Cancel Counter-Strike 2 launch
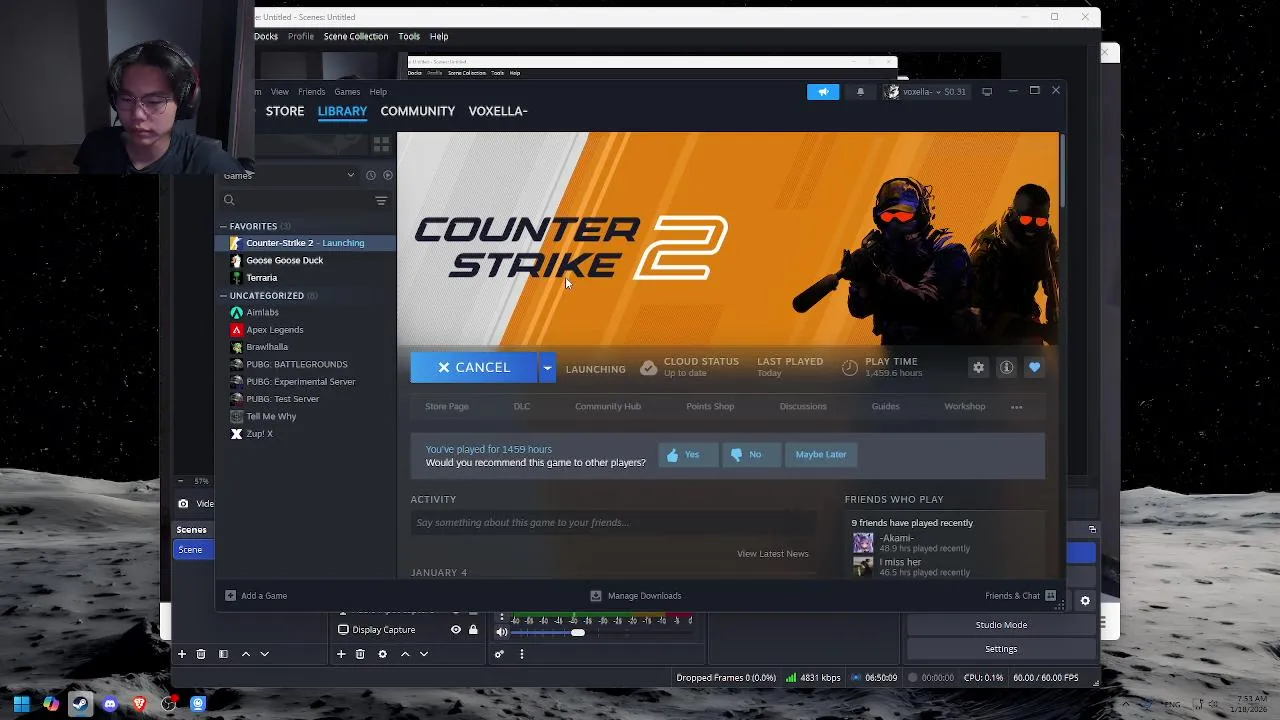This screenshot has width=1280, height=720. [x=474, y=368]
